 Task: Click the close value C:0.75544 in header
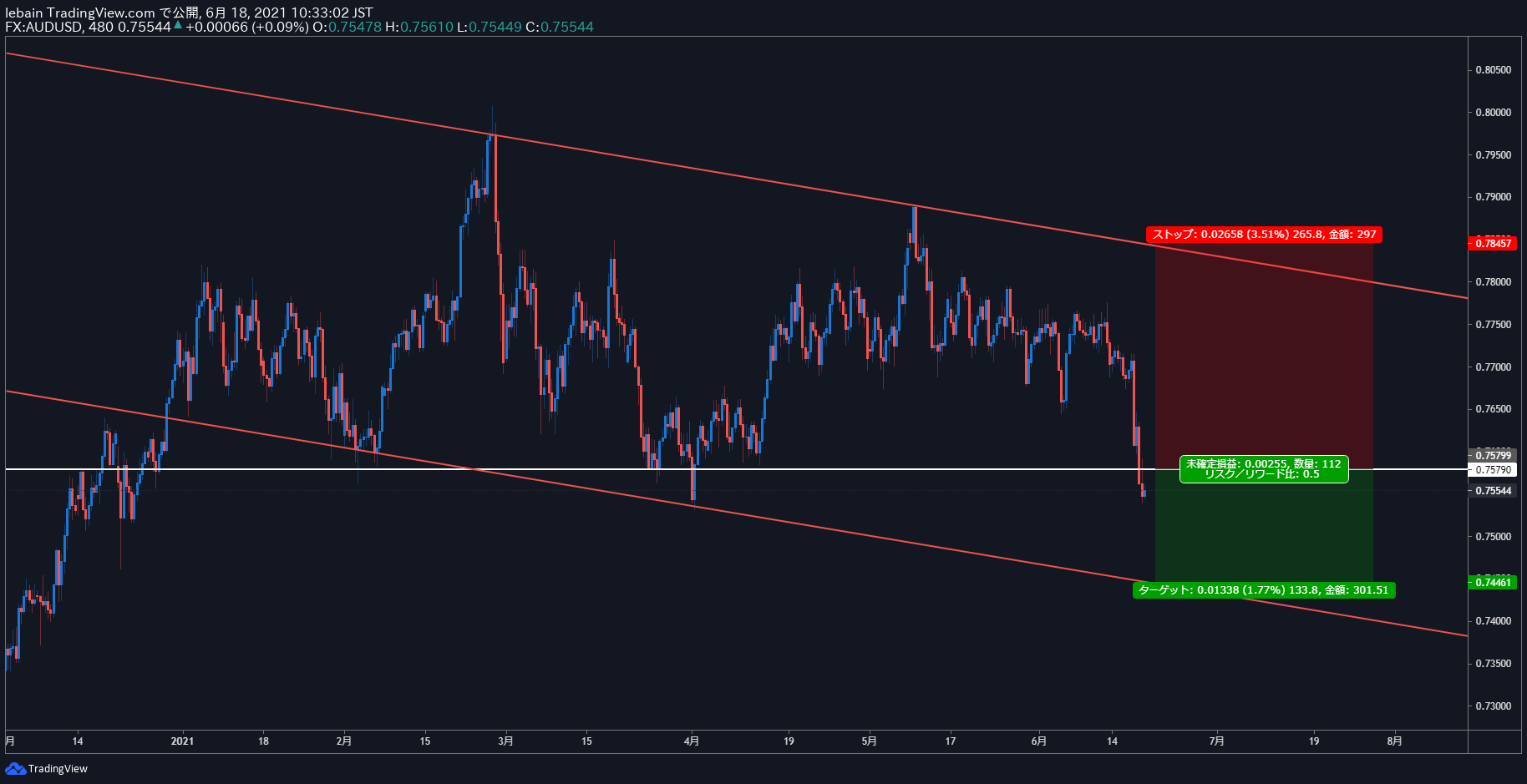pos(559,27)
